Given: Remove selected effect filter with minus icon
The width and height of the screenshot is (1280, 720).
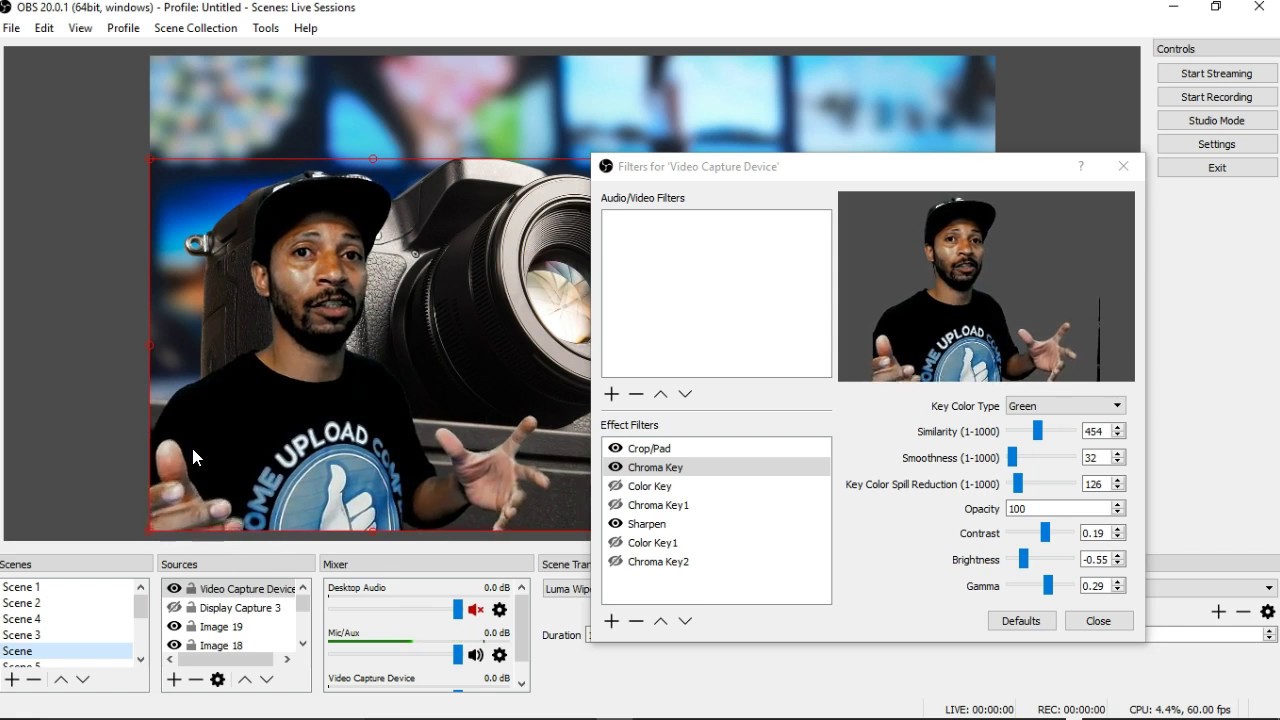Looking at the screenshot, I should pyautogui.click(x=636, y=621).
